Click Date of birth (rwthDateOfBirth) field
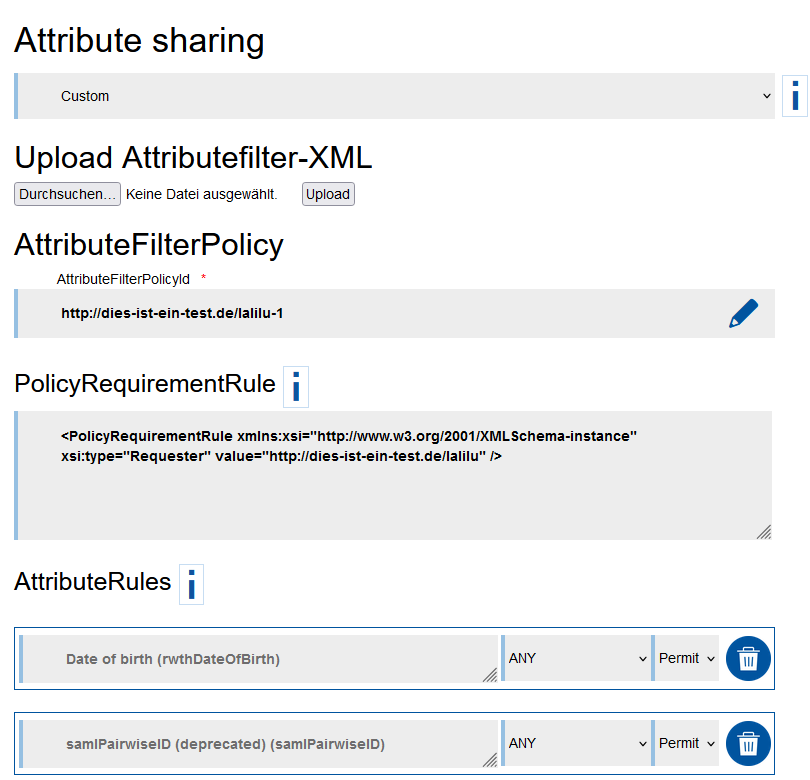The width and height of the screenshot is (810, 780). (x=259, y=659)
